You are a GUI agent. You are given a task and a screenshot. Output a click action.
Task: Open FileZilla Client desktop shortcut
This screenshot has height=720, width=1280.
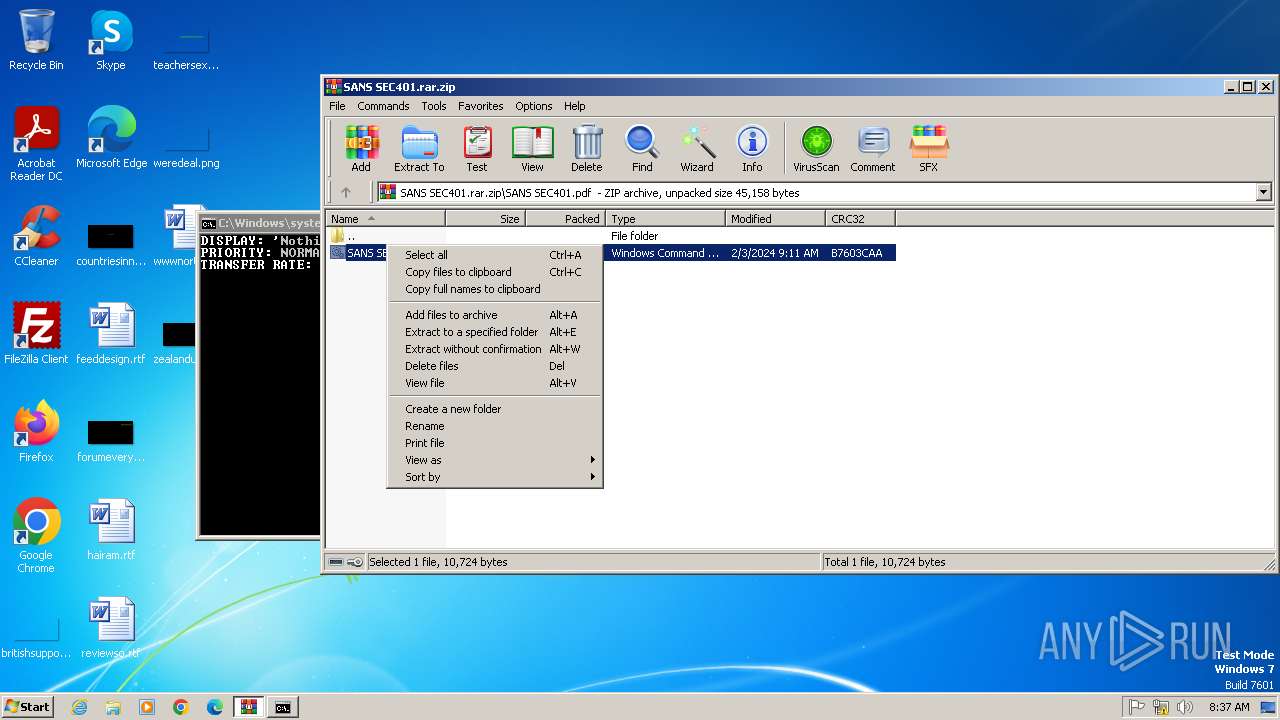(36, 334)
